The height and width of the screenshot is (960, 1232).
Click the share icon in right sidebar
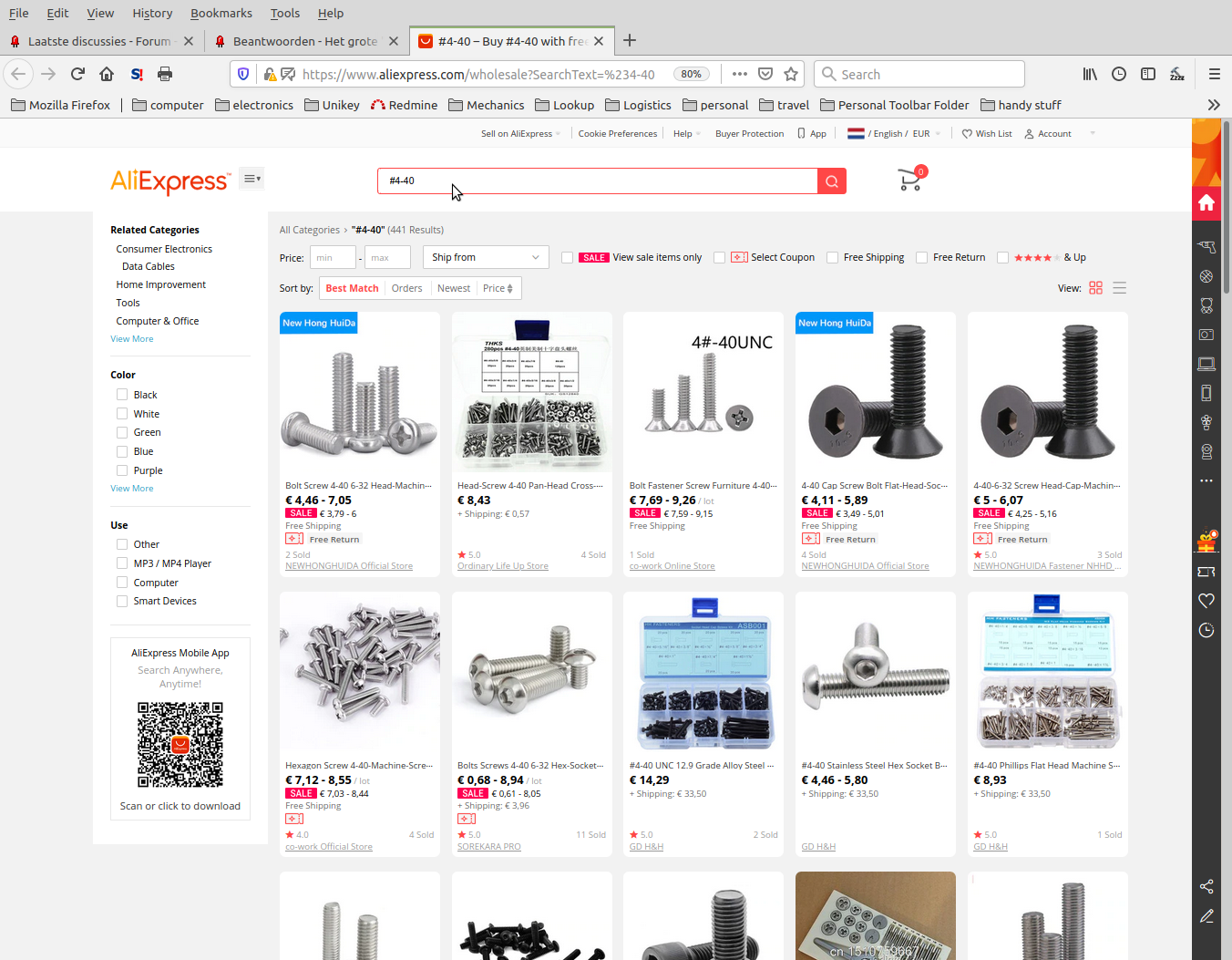click(1206, 887)
